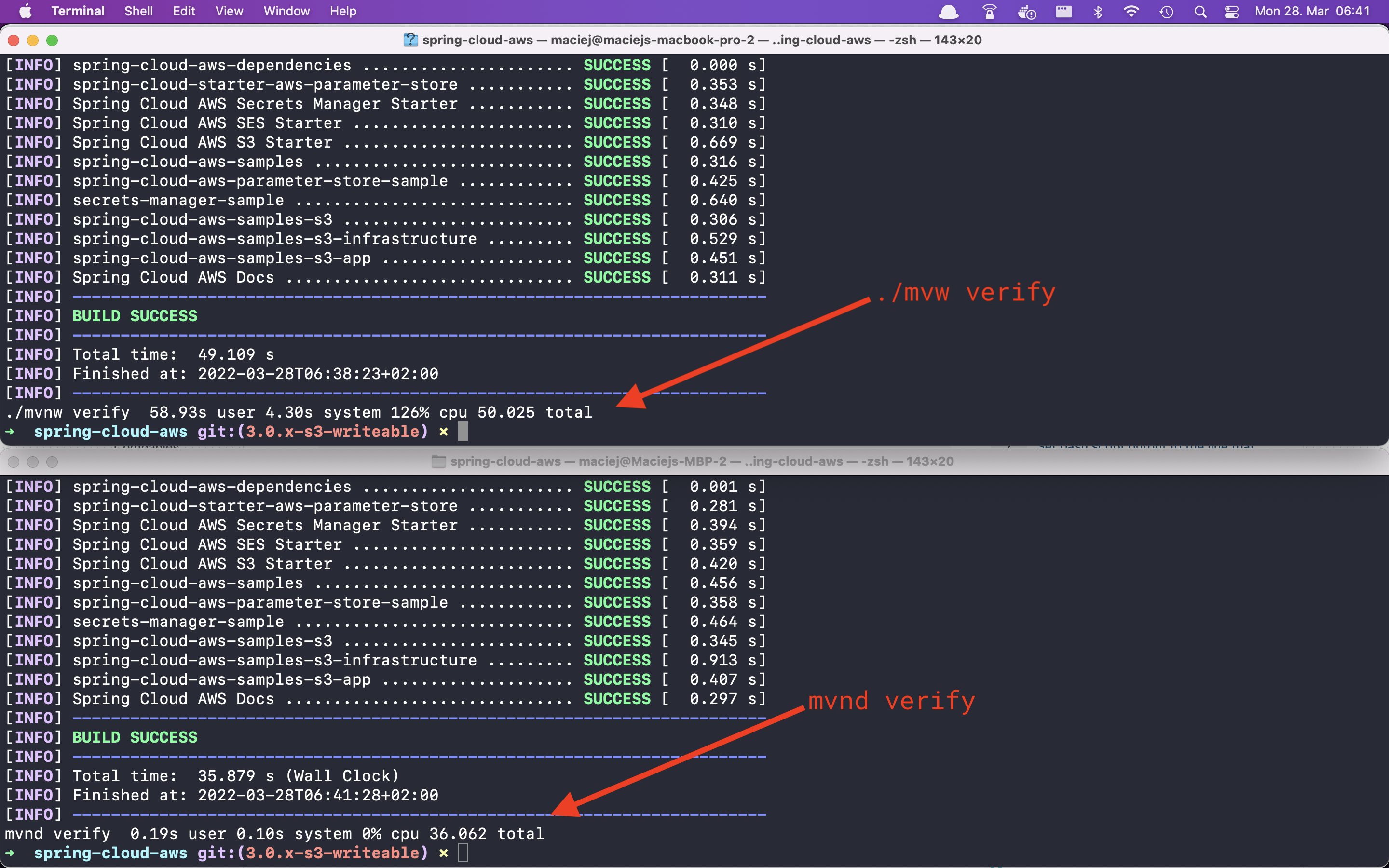Open the View menu
Image resolution: width=1389 pixels, height=868 pixels.
click(229, 12)
